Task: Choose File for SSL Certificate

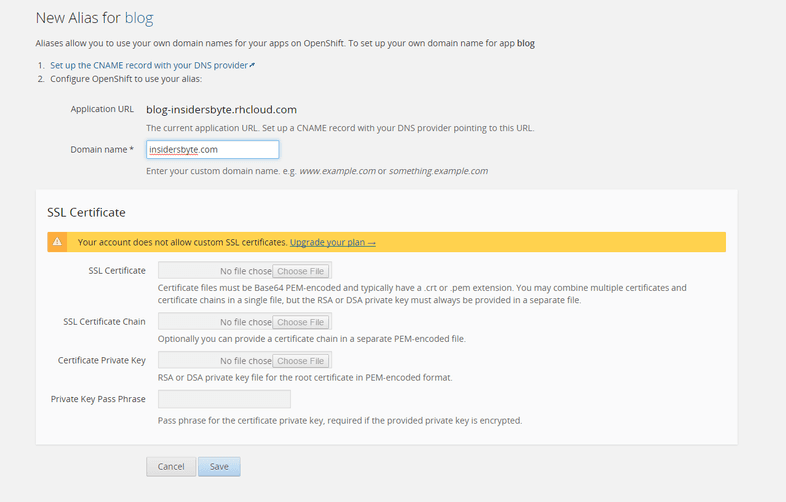Action: (301, 271)
